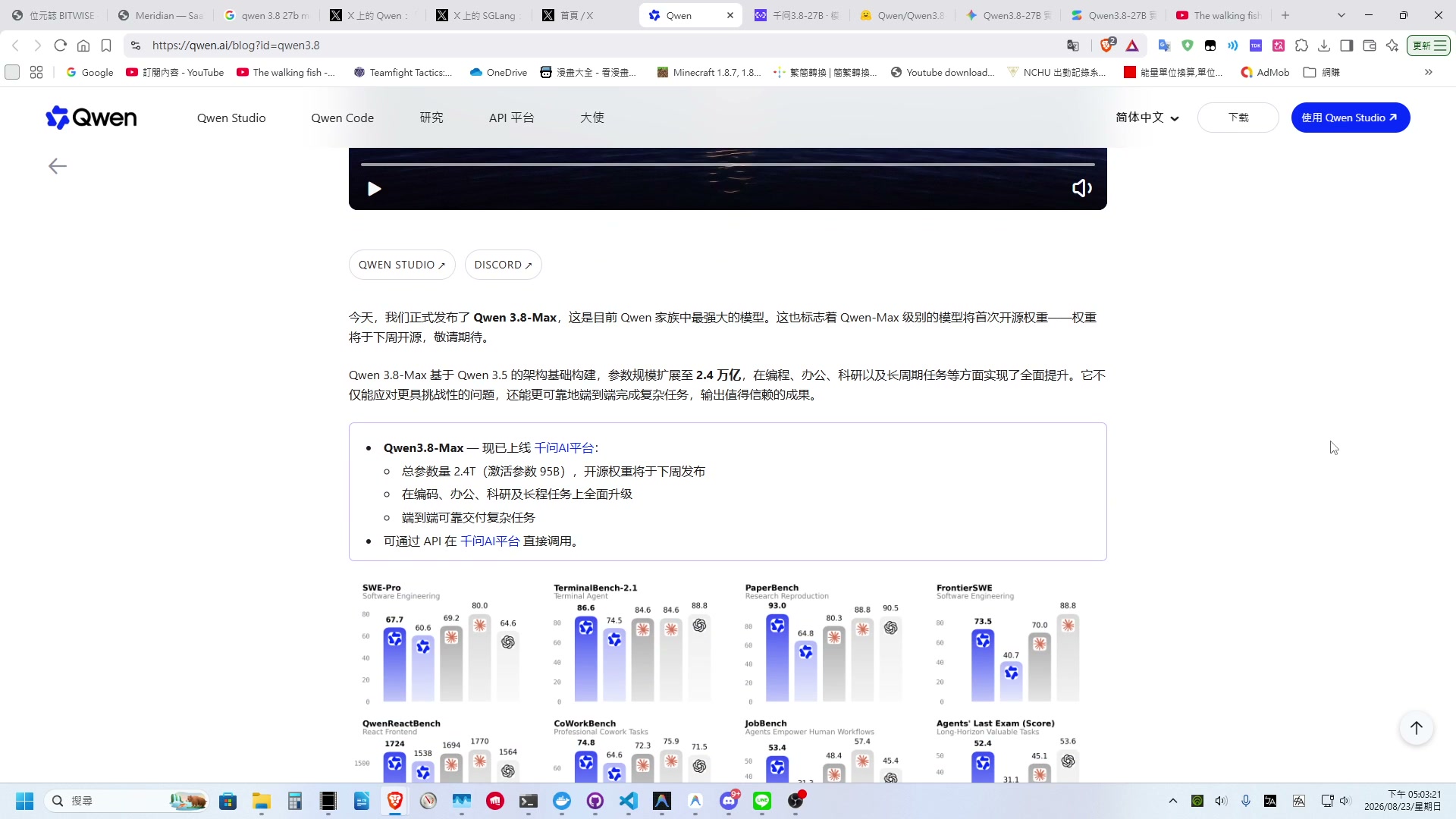This screenshot has width=1456, height=819.
Task: Click the page translate icon in address bar
Action: (x=1073, y=45)
